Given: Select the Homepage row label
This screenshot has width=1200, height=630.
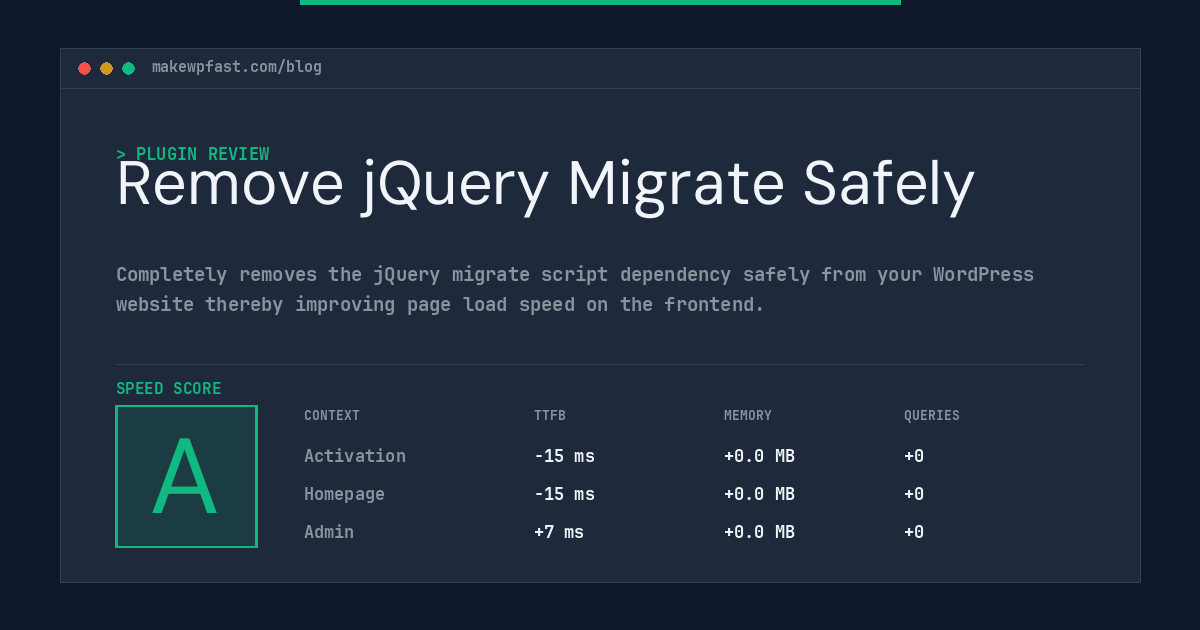Looking at the screenshot, I should point(344,494).
